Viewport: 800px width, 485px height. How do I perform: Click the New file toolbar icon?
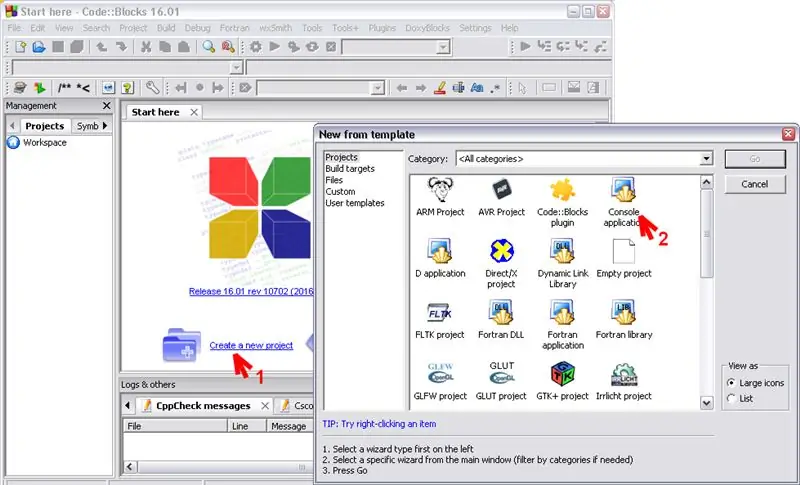(20, 47)
